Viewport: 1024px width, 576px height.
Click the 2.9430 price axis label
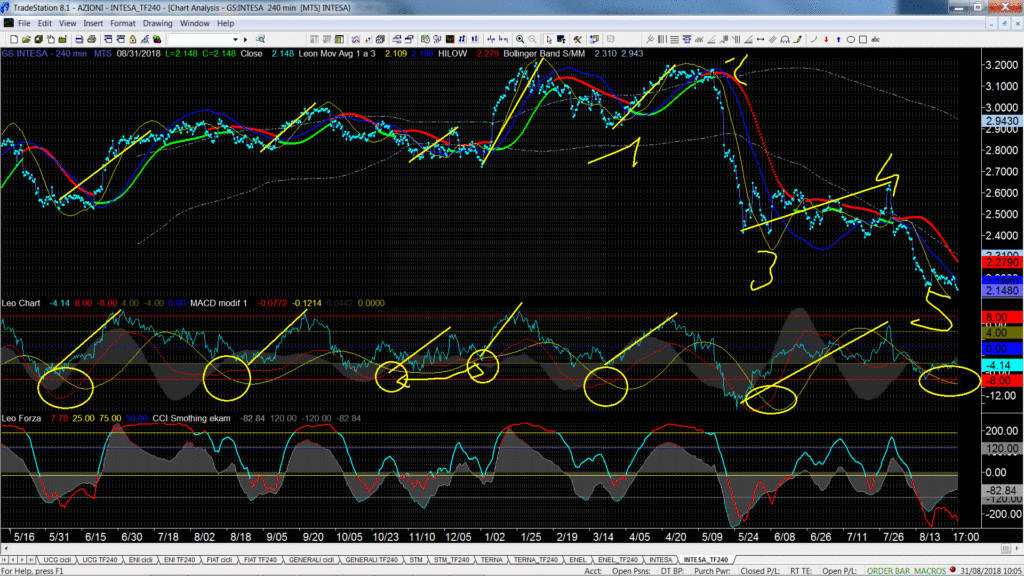(x=1001, y=121)
